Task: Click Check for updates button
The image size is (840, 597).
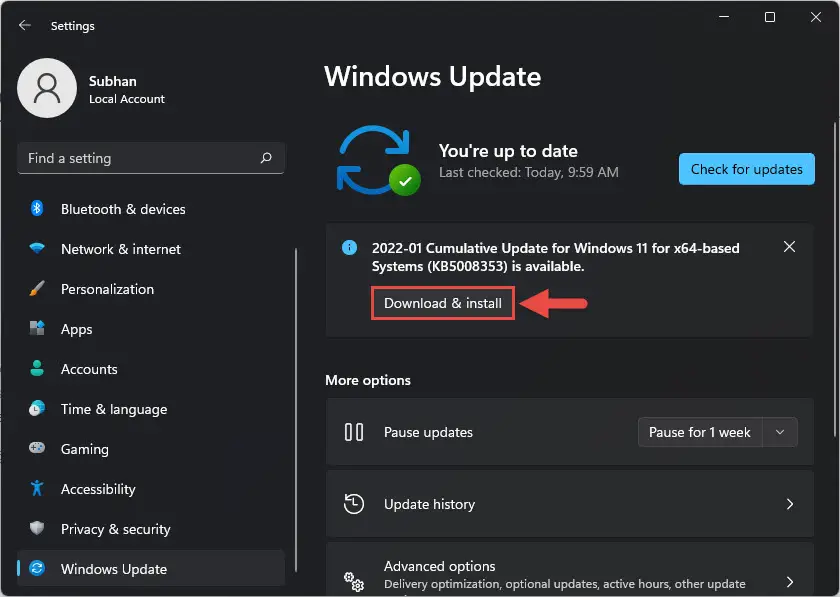Action: point(746,169)
